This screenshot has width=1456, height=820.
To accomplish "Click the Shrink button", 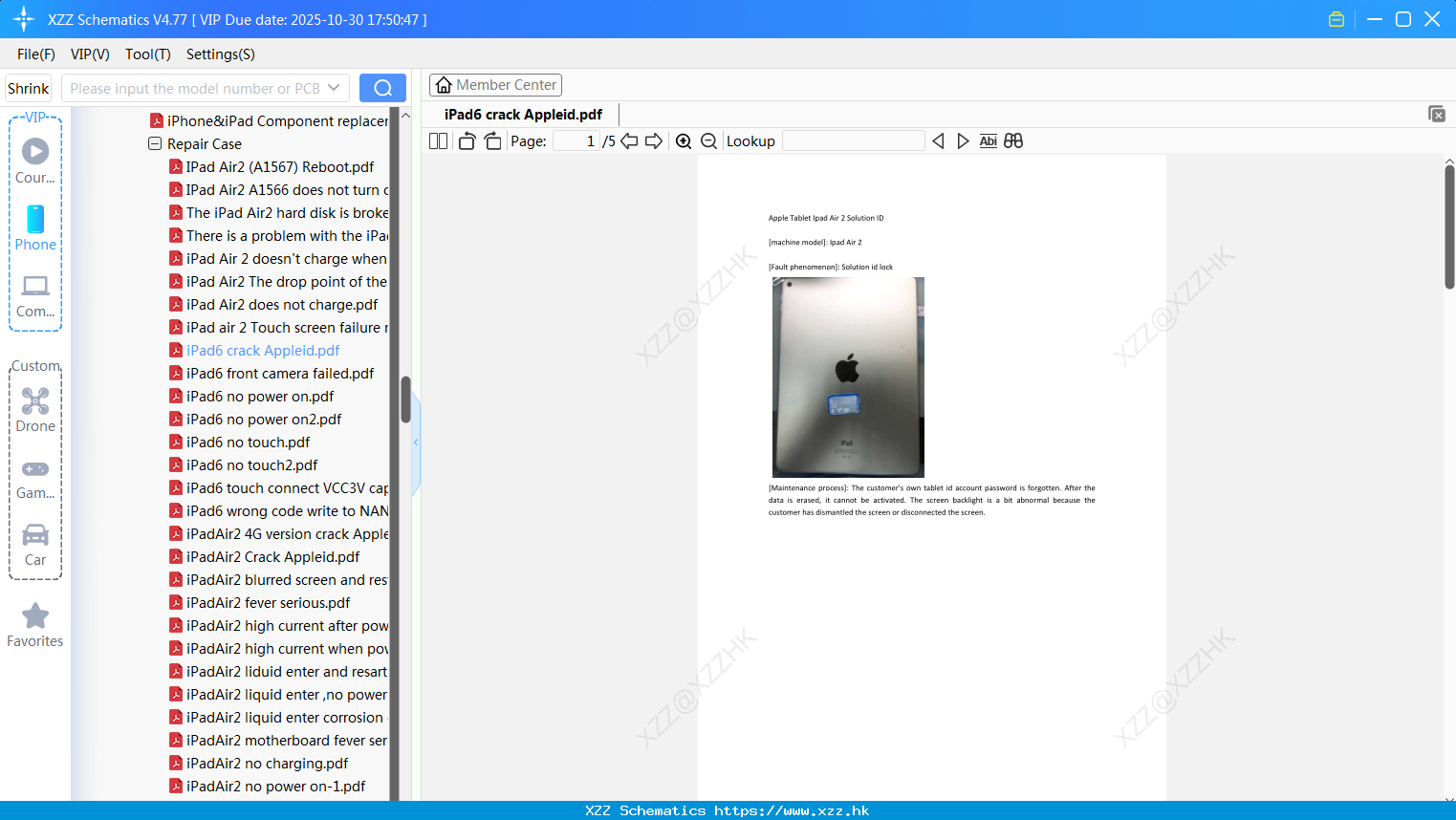I will pyautogui.click(x=28, y=88).
